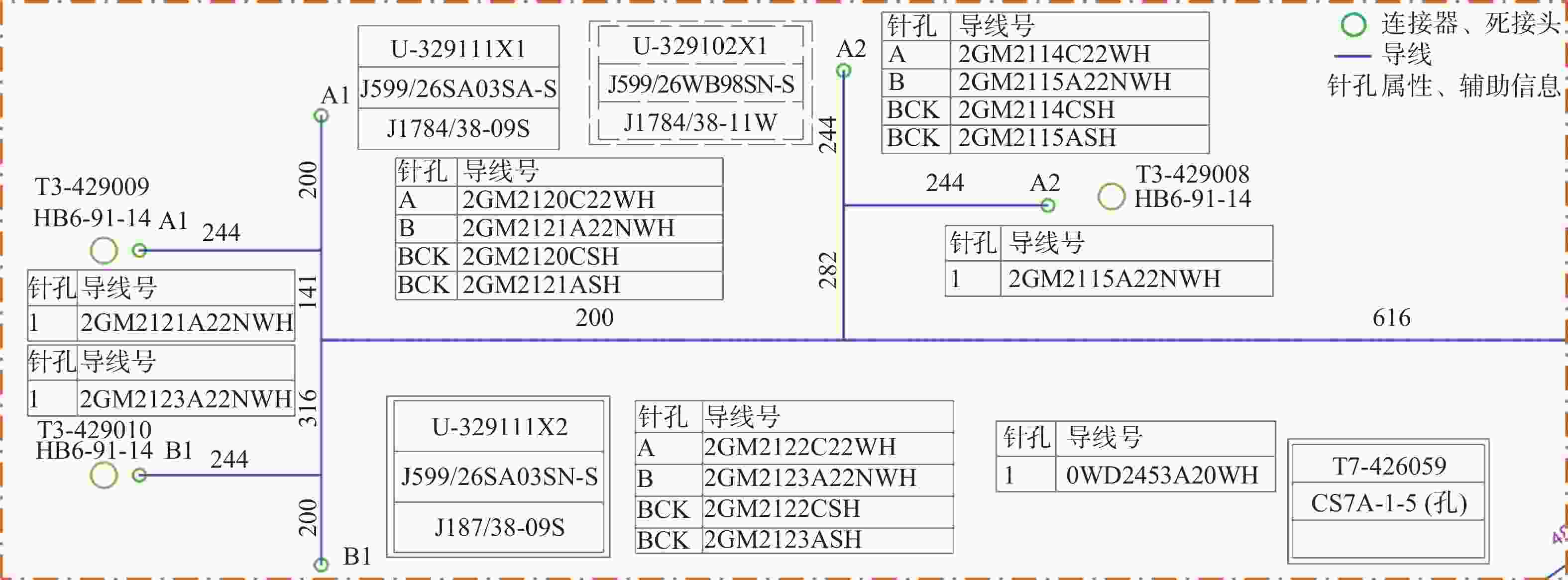
Task: Select the T3-429009 large terminal circle
Action: [104, 251]
